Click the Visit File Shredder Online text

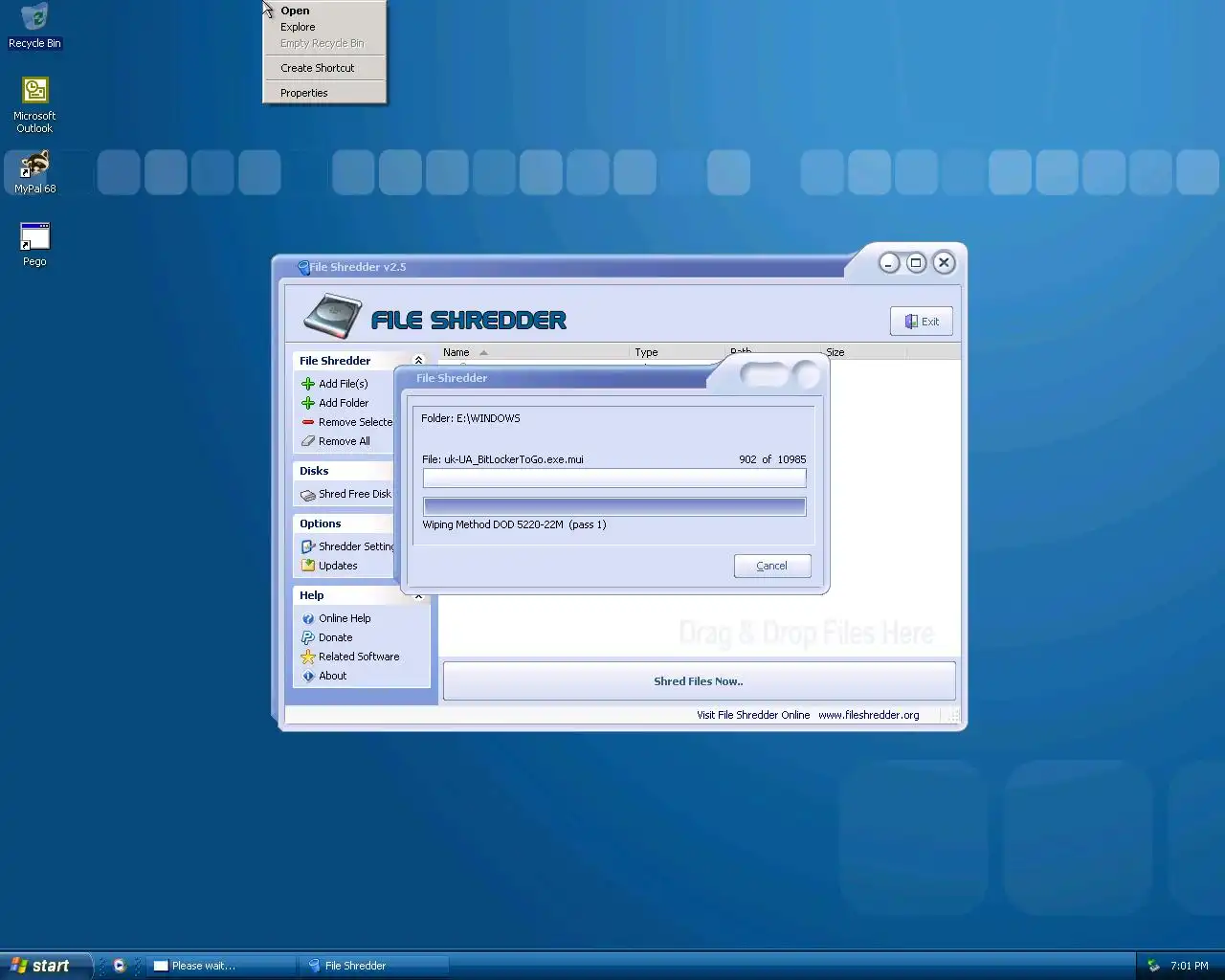(753, 715)
